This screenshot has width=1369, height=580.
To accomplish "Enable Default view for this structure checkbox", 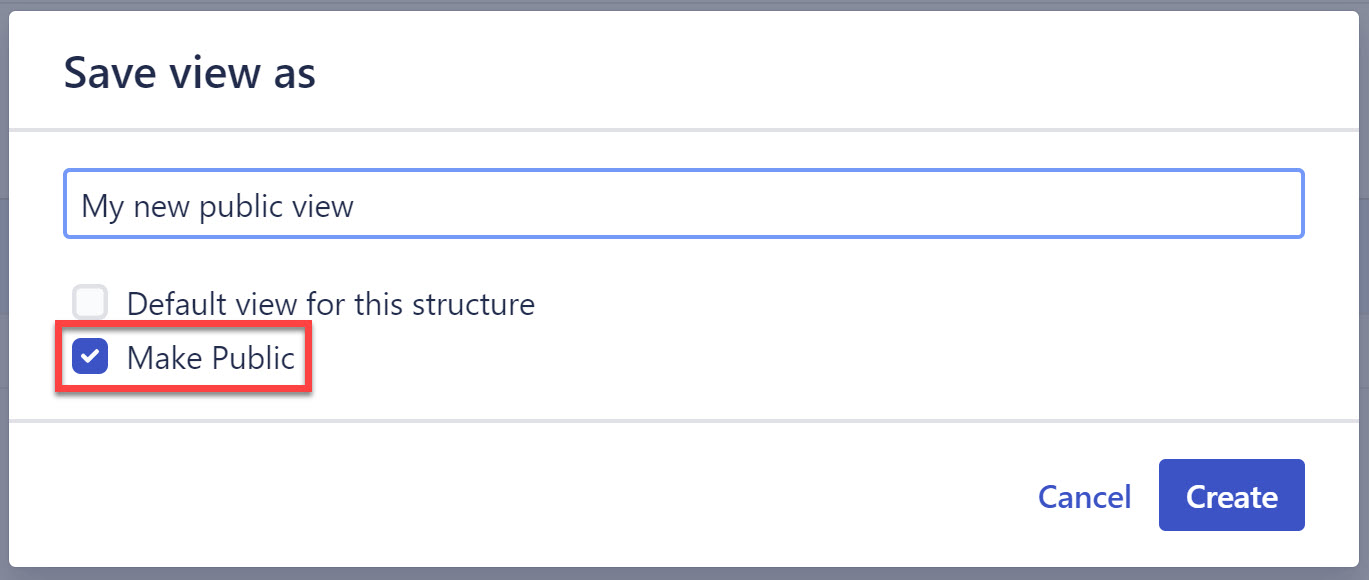I will click(90, 302).
